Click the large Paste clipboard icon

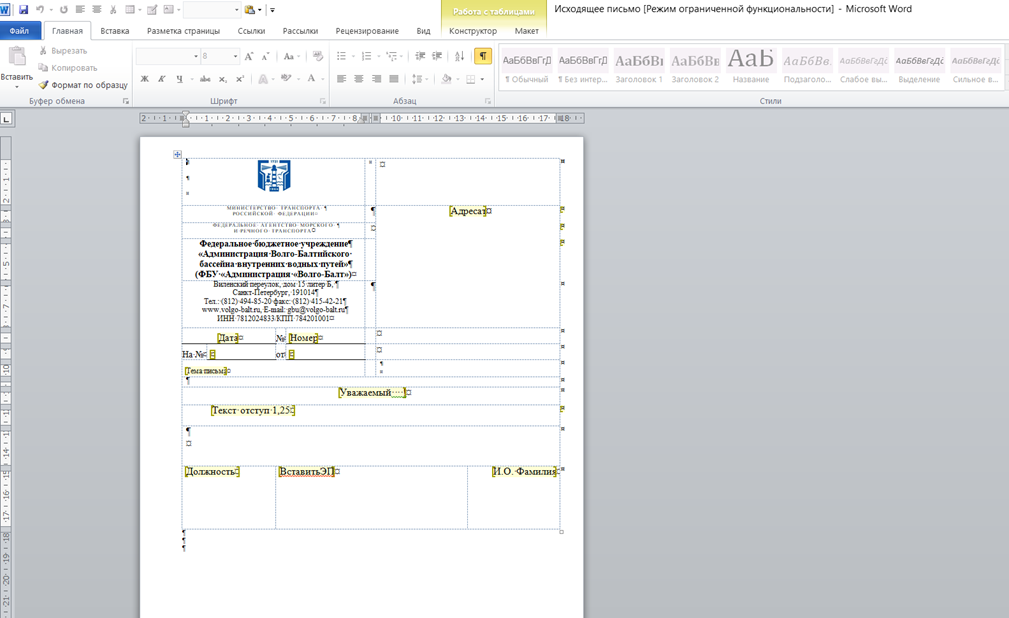coord(17,57)
